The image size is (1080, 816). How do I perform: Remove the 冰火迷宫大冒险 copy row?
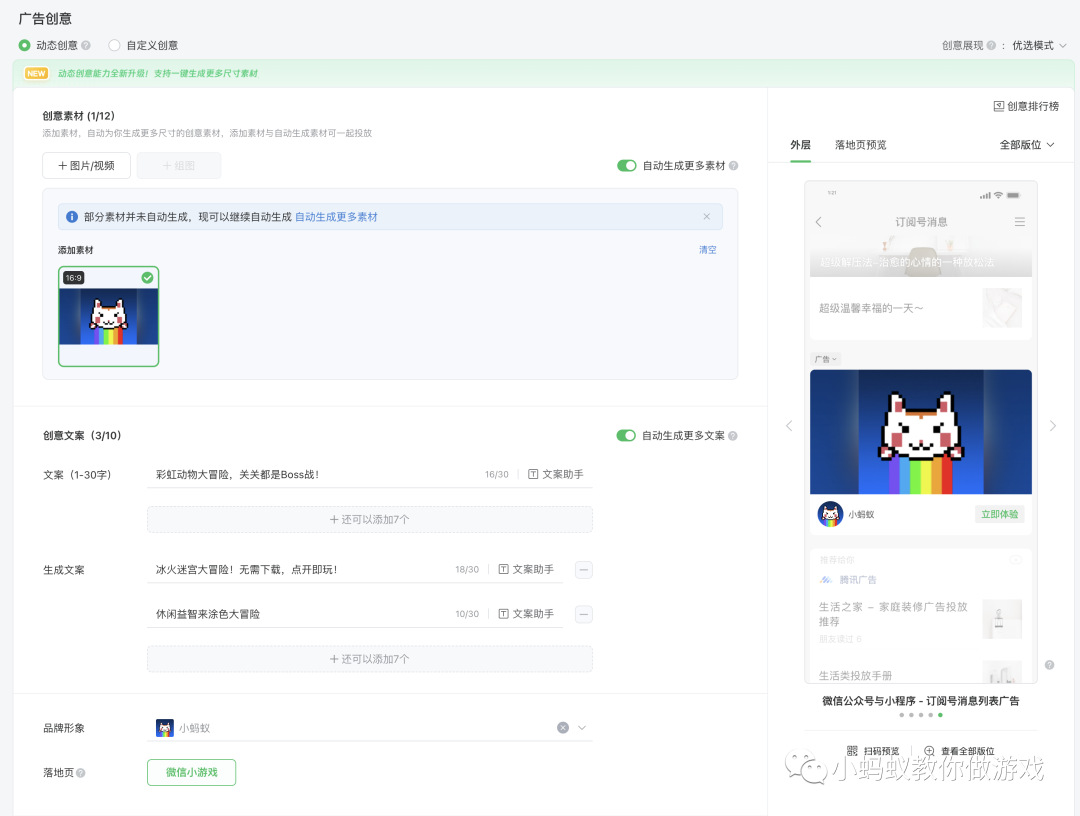[583, 569]
